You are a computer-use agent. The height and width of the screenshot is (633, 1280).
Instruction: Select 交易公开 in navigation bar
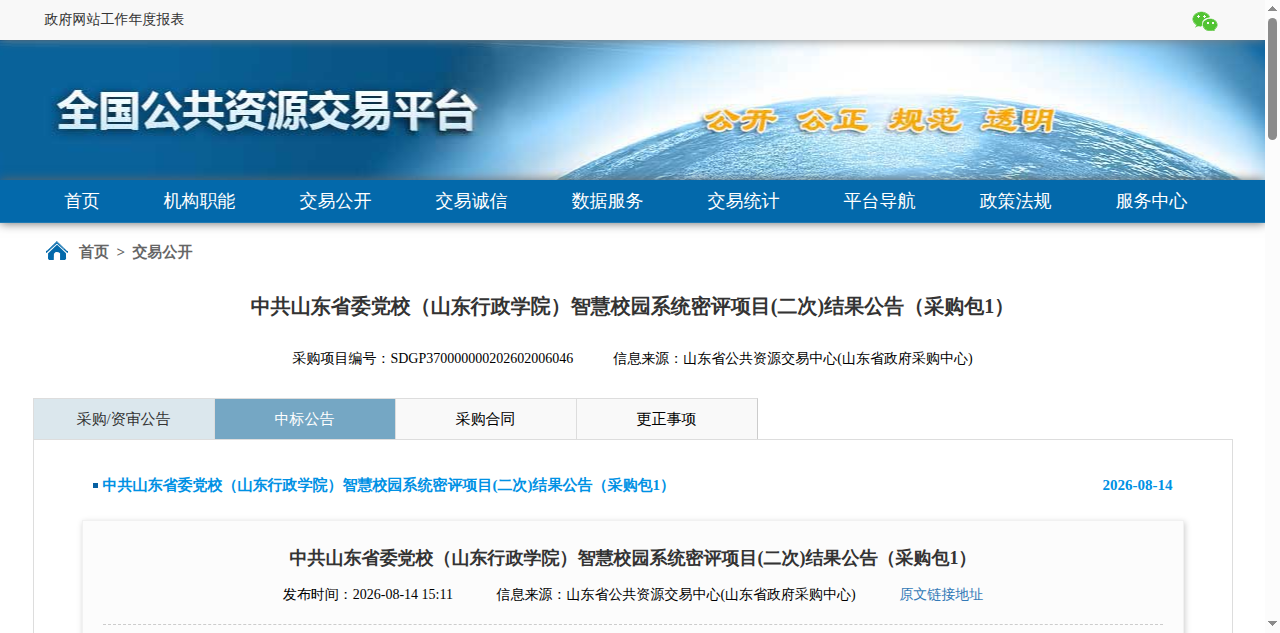336,201
